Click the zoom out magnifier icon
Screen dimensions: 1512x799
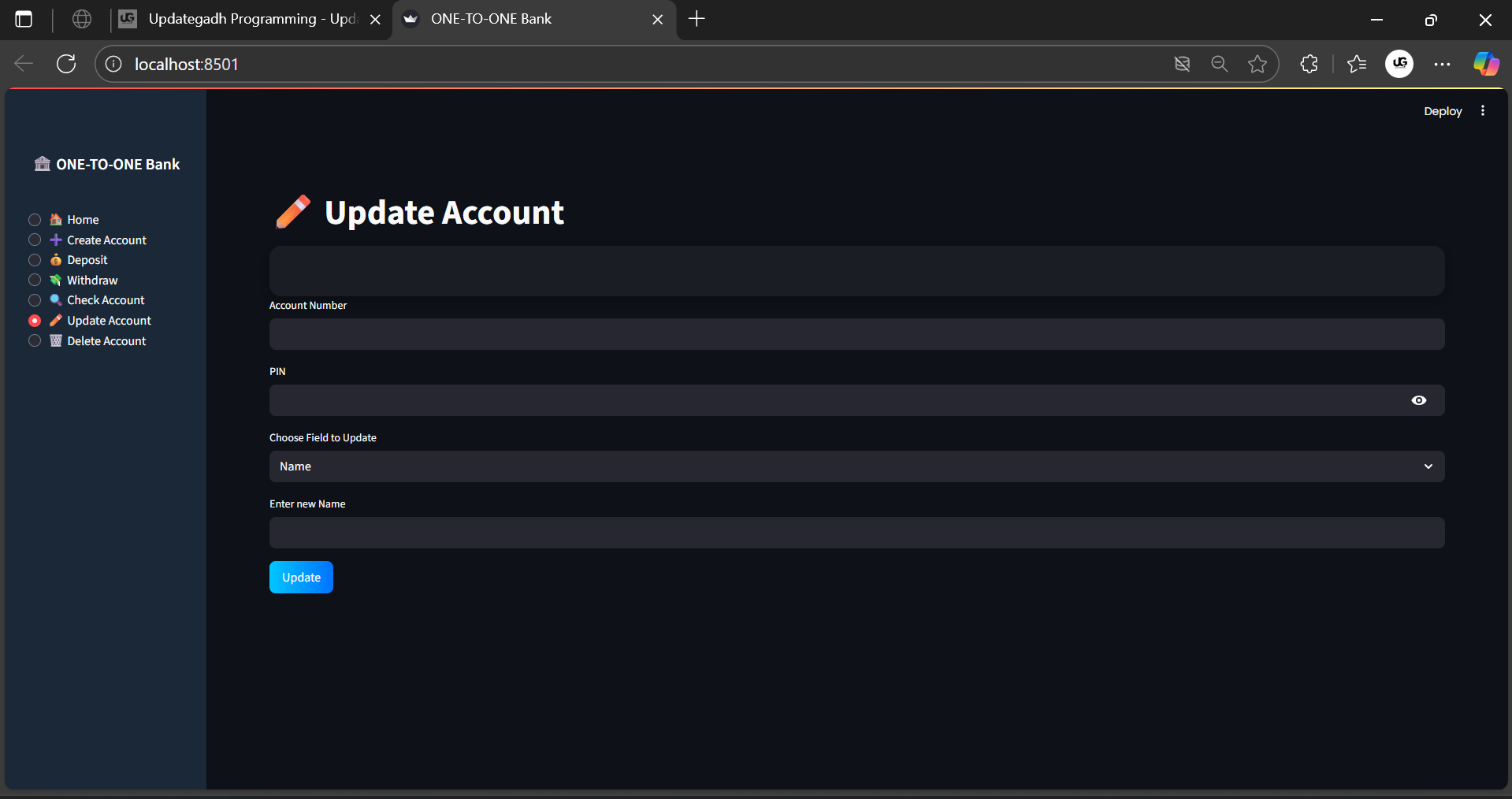click(1219, 64)
